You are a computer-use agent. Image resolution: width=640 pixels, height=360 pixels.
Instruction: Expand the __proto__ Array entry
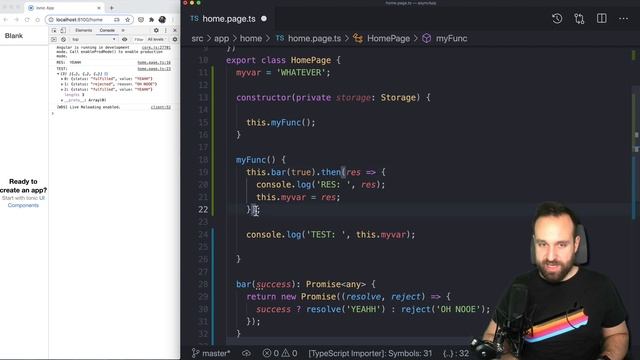point(62,100)
